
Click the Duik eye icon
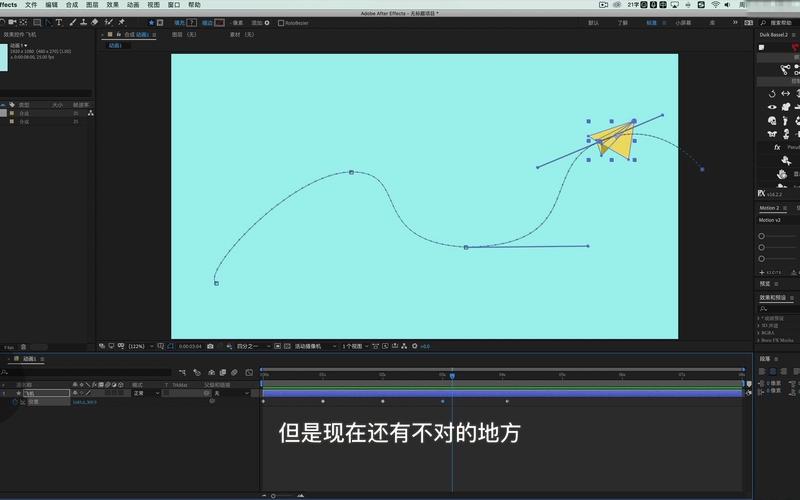772,107
